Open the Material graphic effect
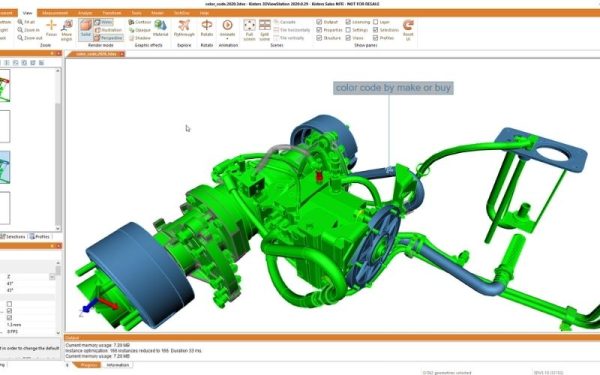Screen dimensions: 600x375 tap(160, 28)
